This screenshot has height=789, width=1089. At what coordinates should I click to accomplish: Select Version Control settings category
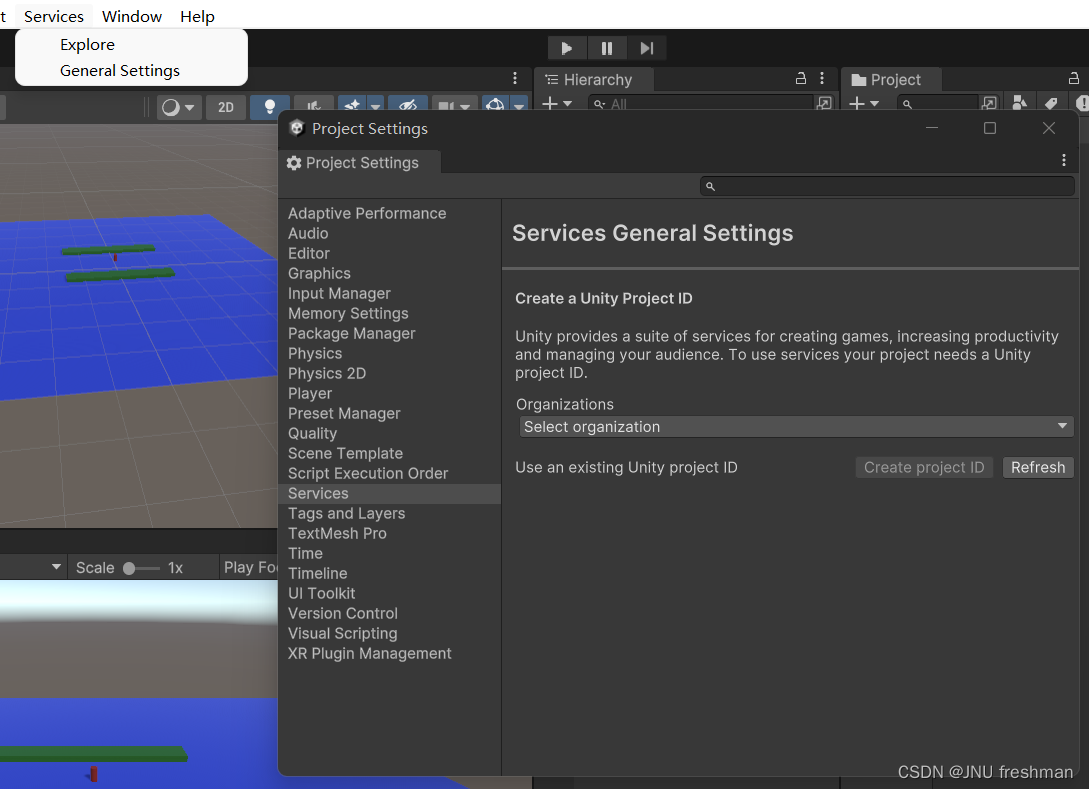coord(343,614)
